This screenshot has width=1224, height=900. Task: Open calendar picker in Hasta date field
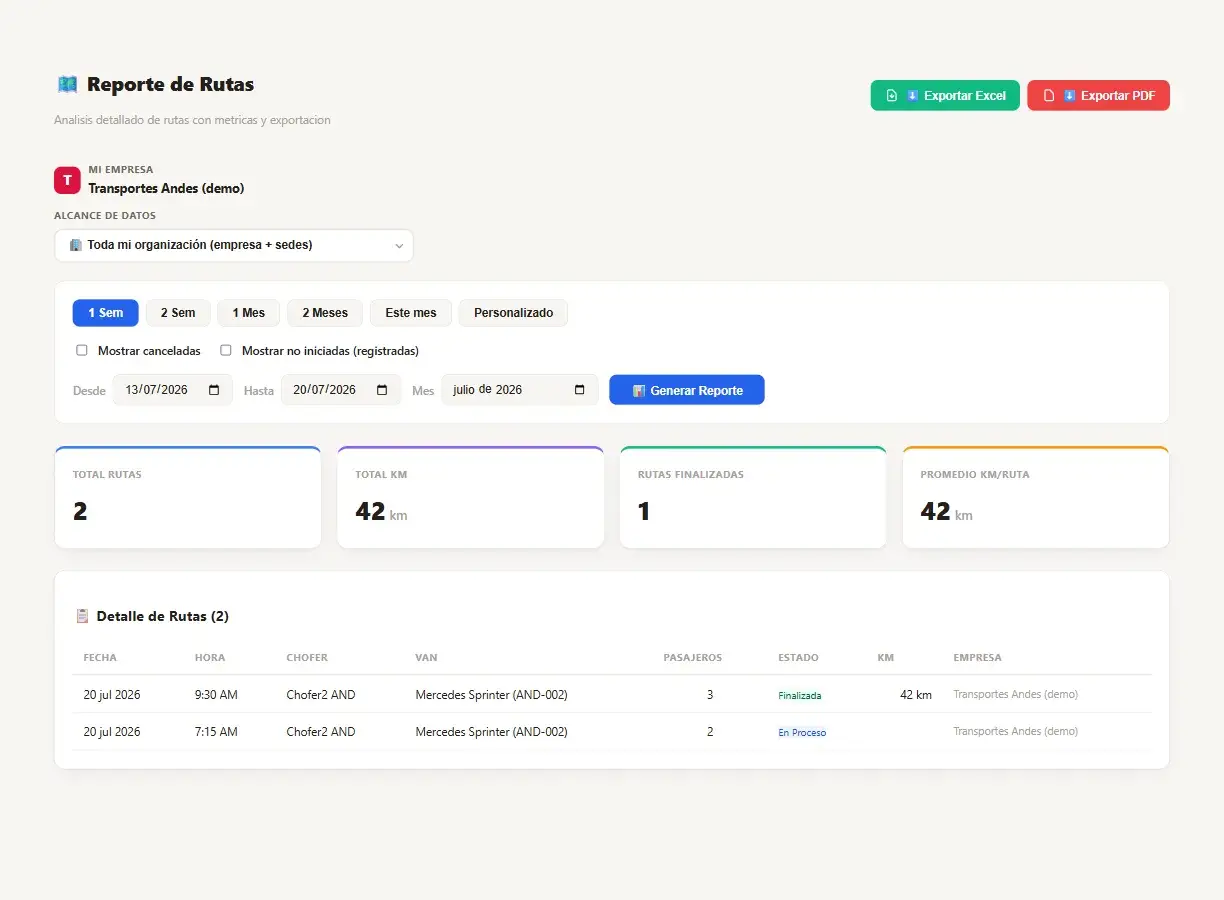[382, 390]
